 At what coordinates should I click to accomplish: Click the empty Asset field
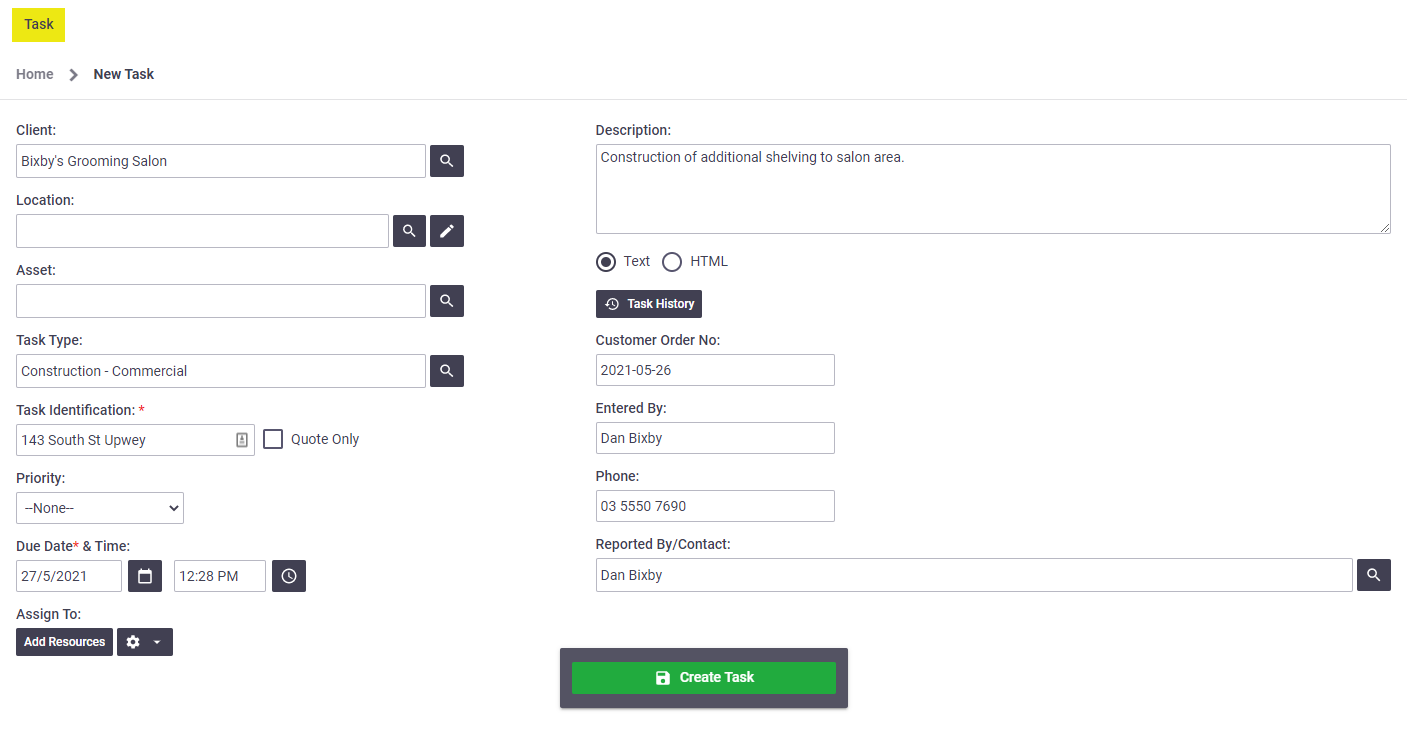[x=221, y=301]
